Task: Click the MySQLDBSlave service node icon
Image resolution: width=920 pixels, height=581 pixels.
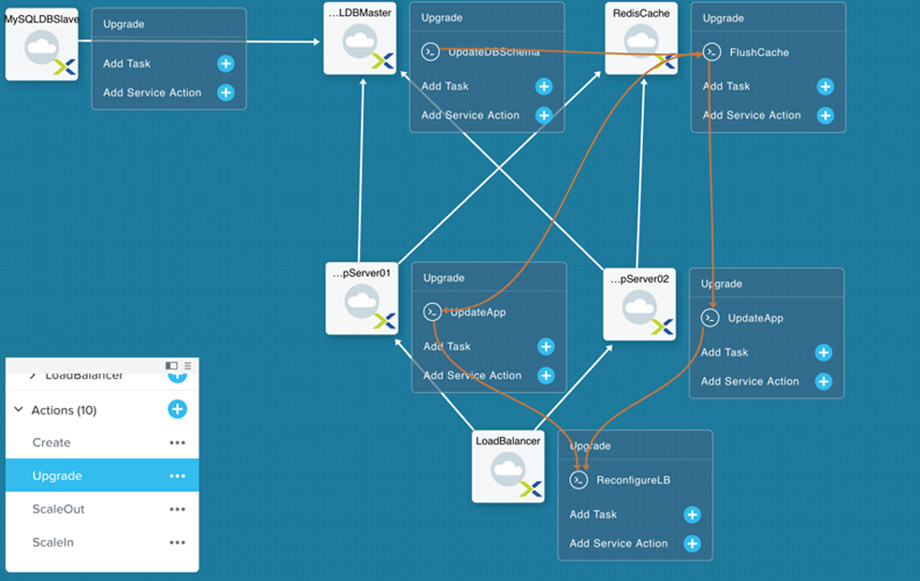Action: click(42, 50)
